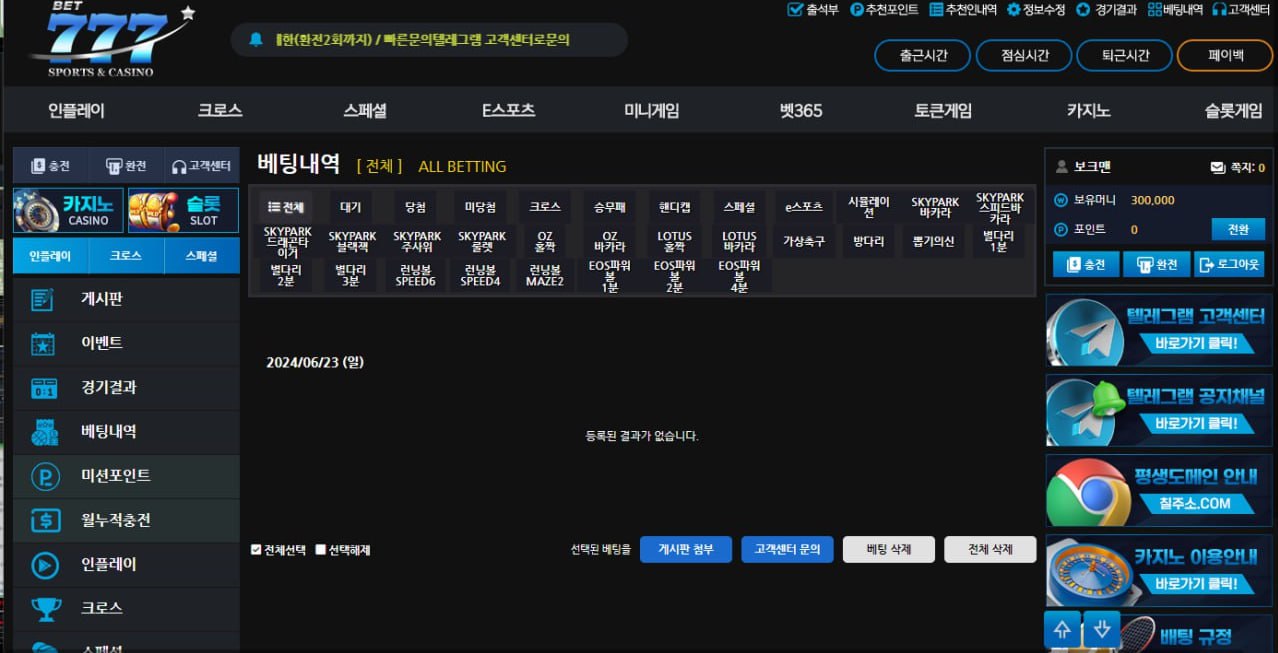
Task: Click the 전체 삭제 button
Action: coord(990,549)
